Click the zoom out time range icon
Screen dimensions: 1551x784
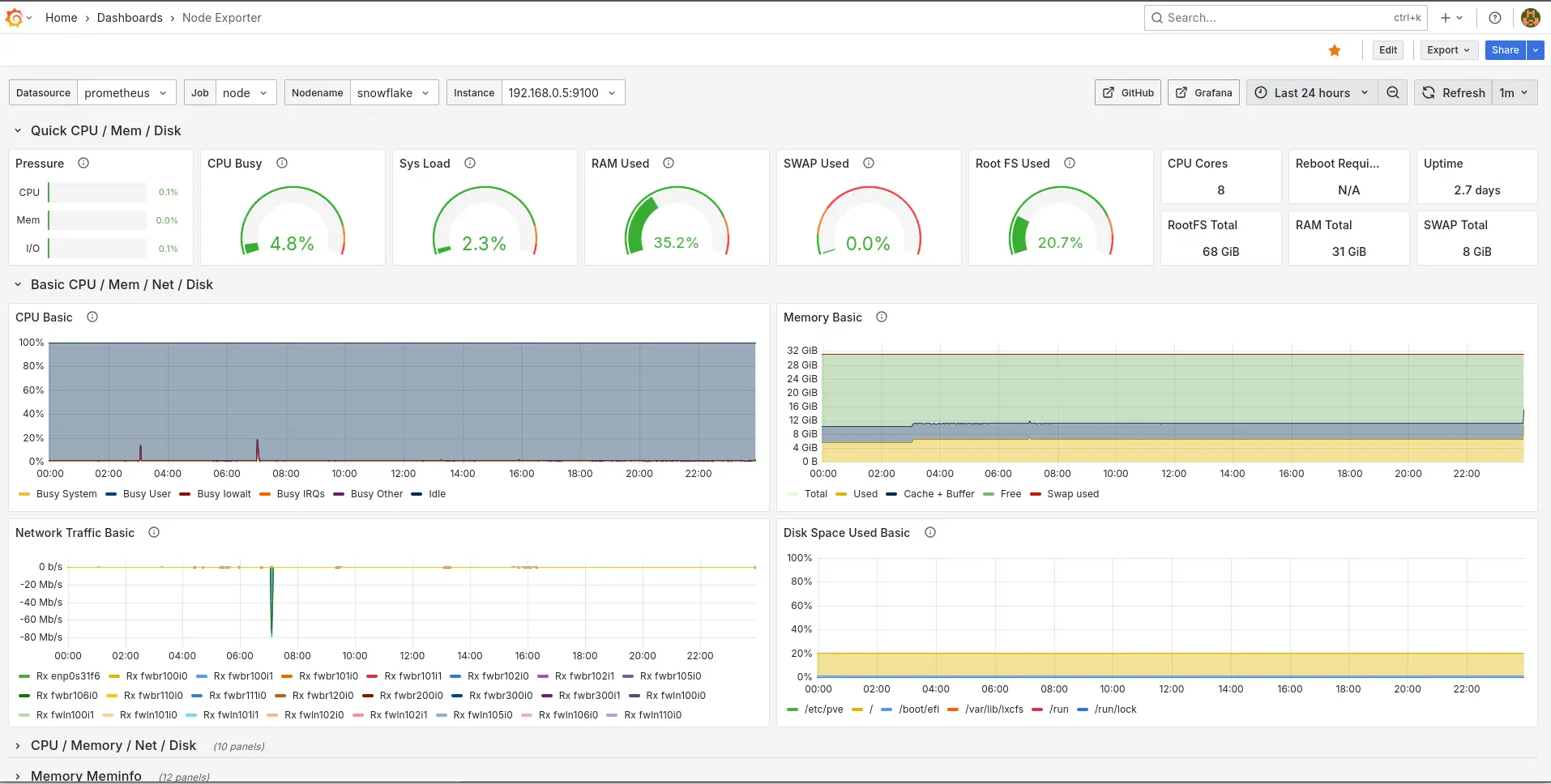tap(1392, 93)
